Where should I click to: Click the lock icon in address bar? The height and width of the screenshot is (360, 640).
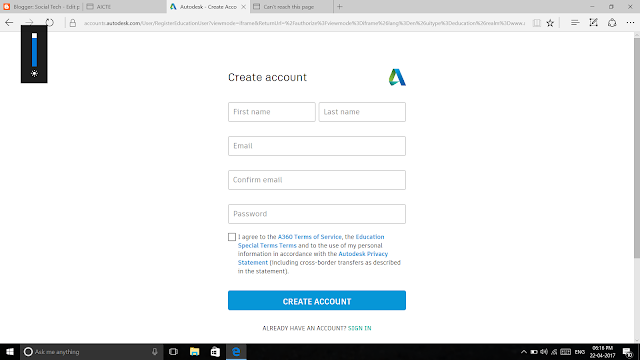click(73, 23)
